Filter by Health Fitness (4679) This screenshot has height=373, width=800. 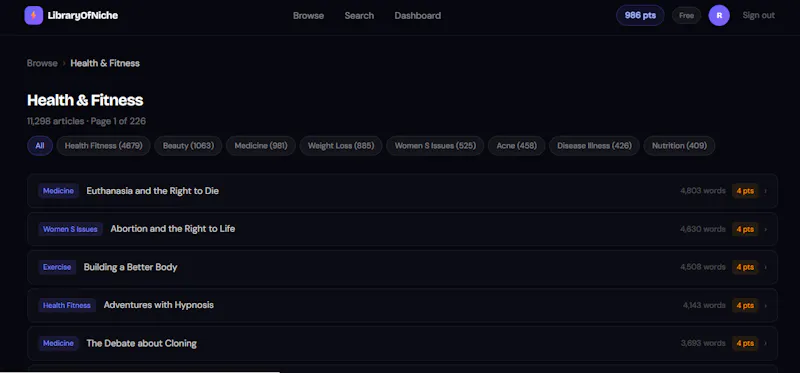click(x=103, y=146)
